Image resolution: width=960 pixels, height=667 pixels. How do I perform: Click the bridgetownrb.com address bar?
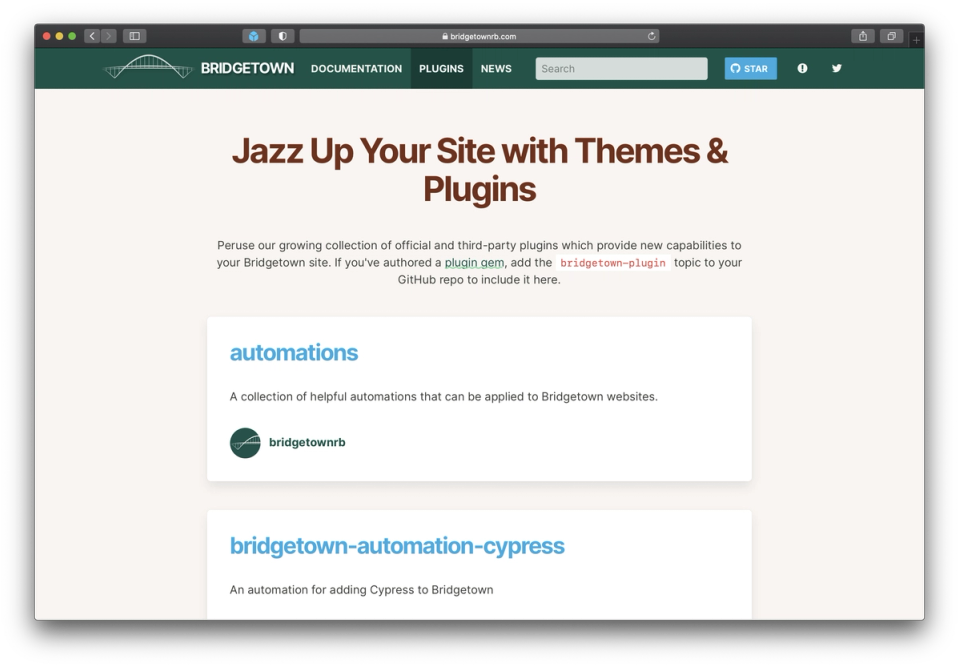click(479, 36)
